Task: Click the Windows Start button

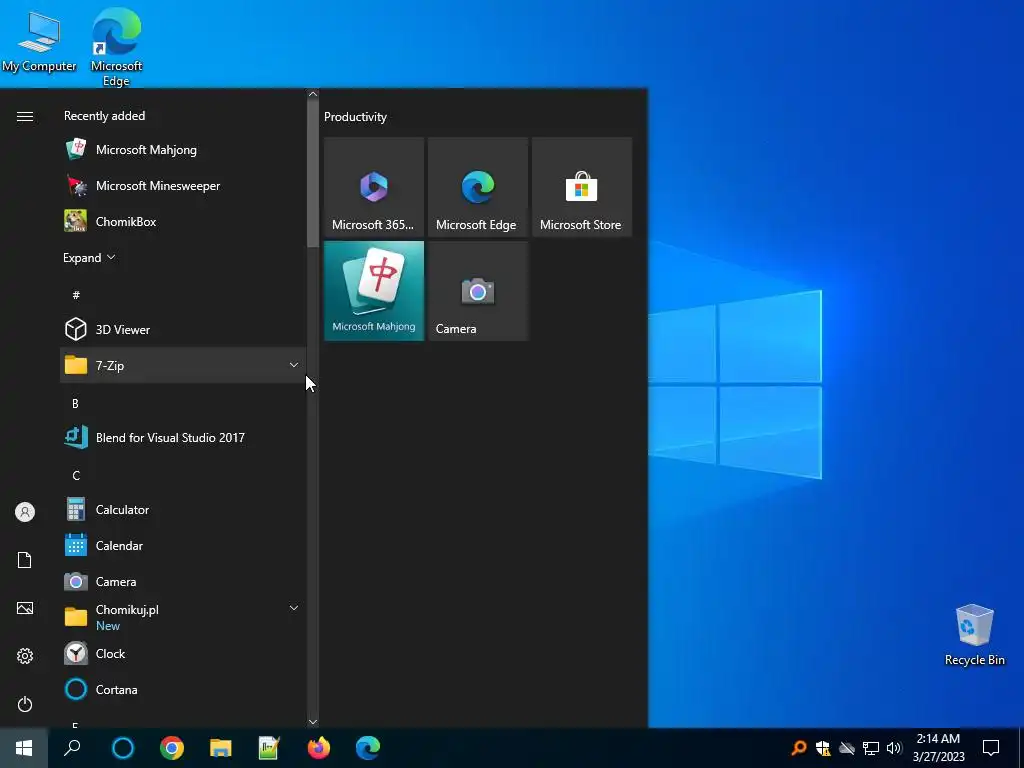Action: click(24, 748)
